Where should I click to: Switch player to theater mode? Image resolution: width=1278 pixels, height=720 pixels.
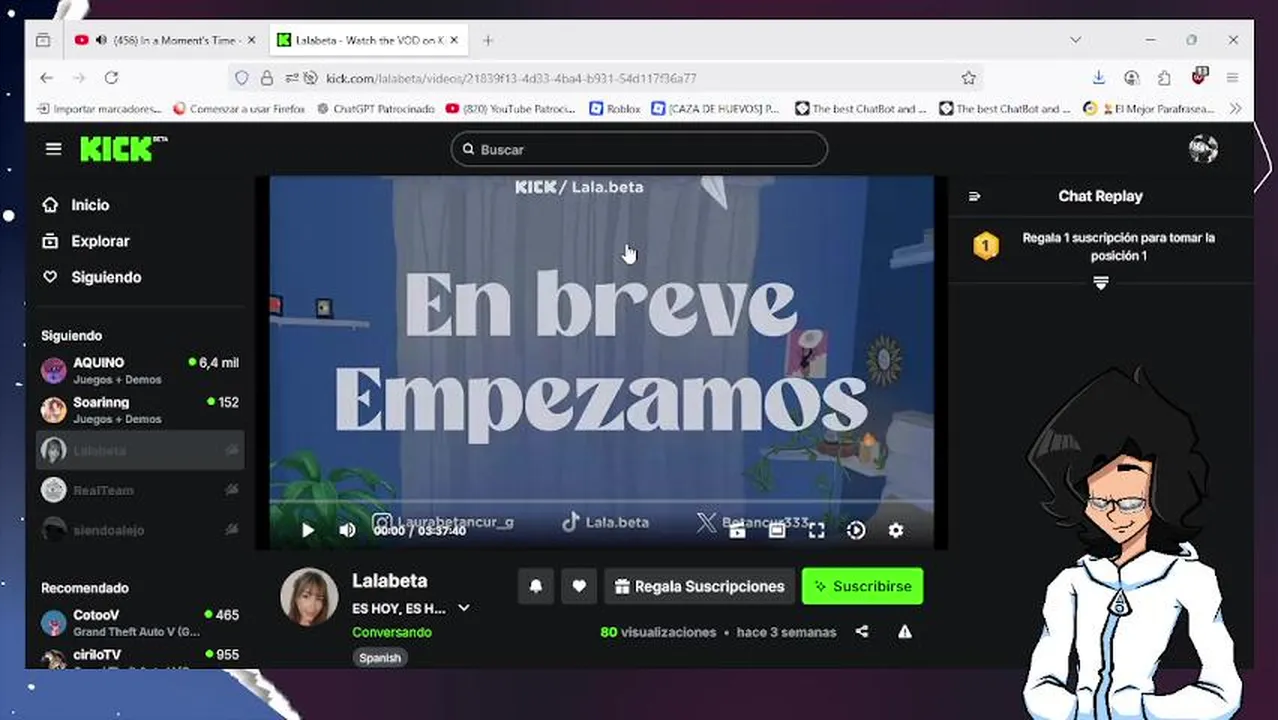point(777,531)
